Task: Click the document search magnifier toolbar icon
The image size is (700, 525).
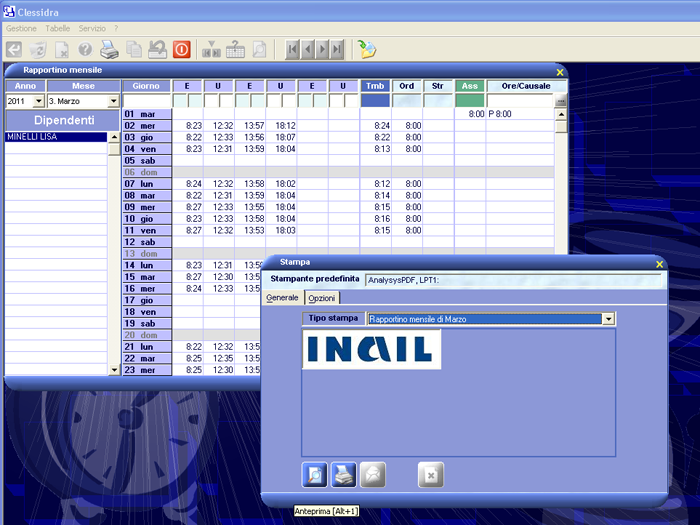Action: [x=259, y=49]
